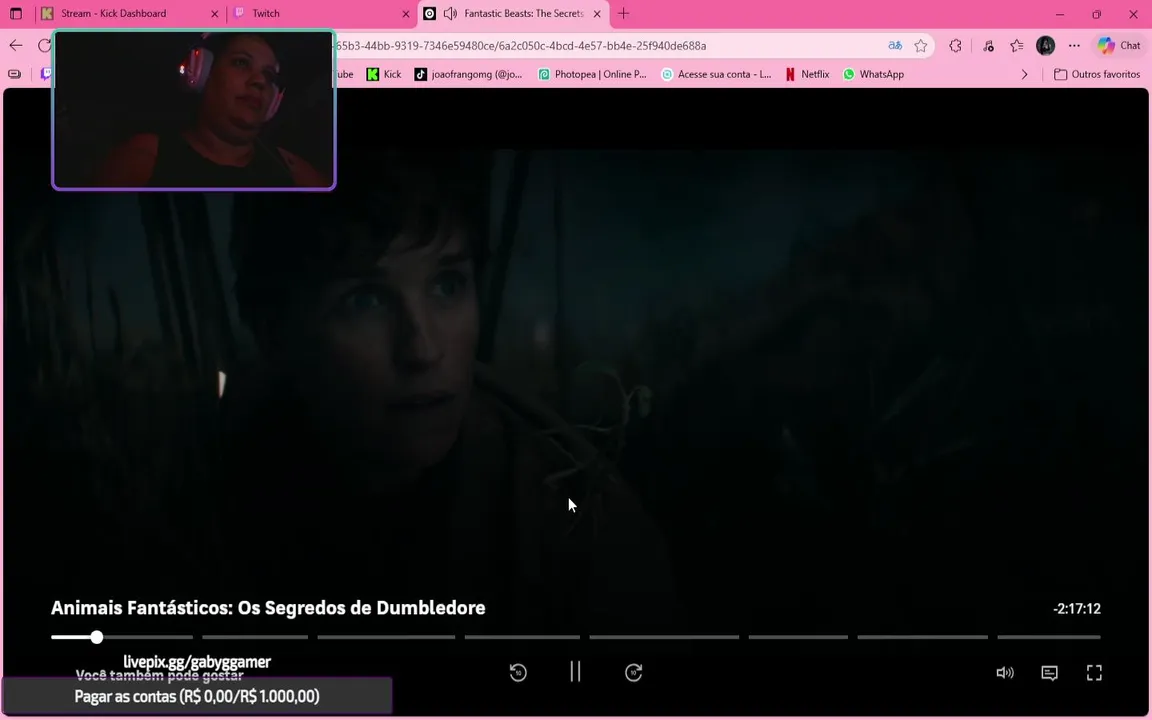Click the Pagar as contas goal bar

point(197,696)
